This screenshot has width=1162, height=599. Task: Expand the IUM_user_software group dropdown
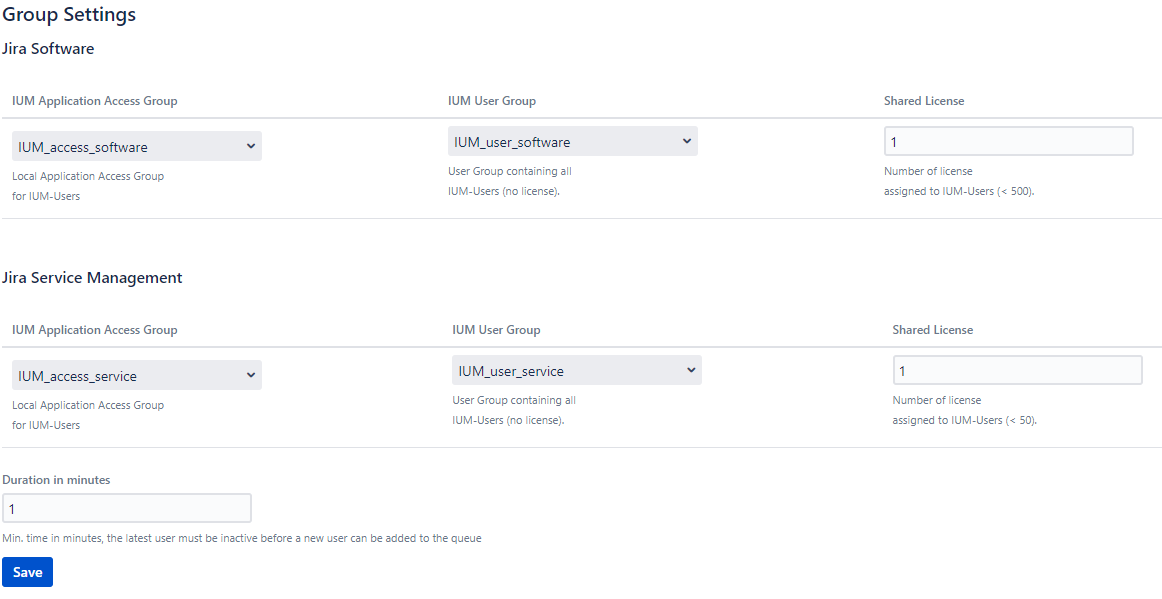pyautogui.click(x=573, y=141)
